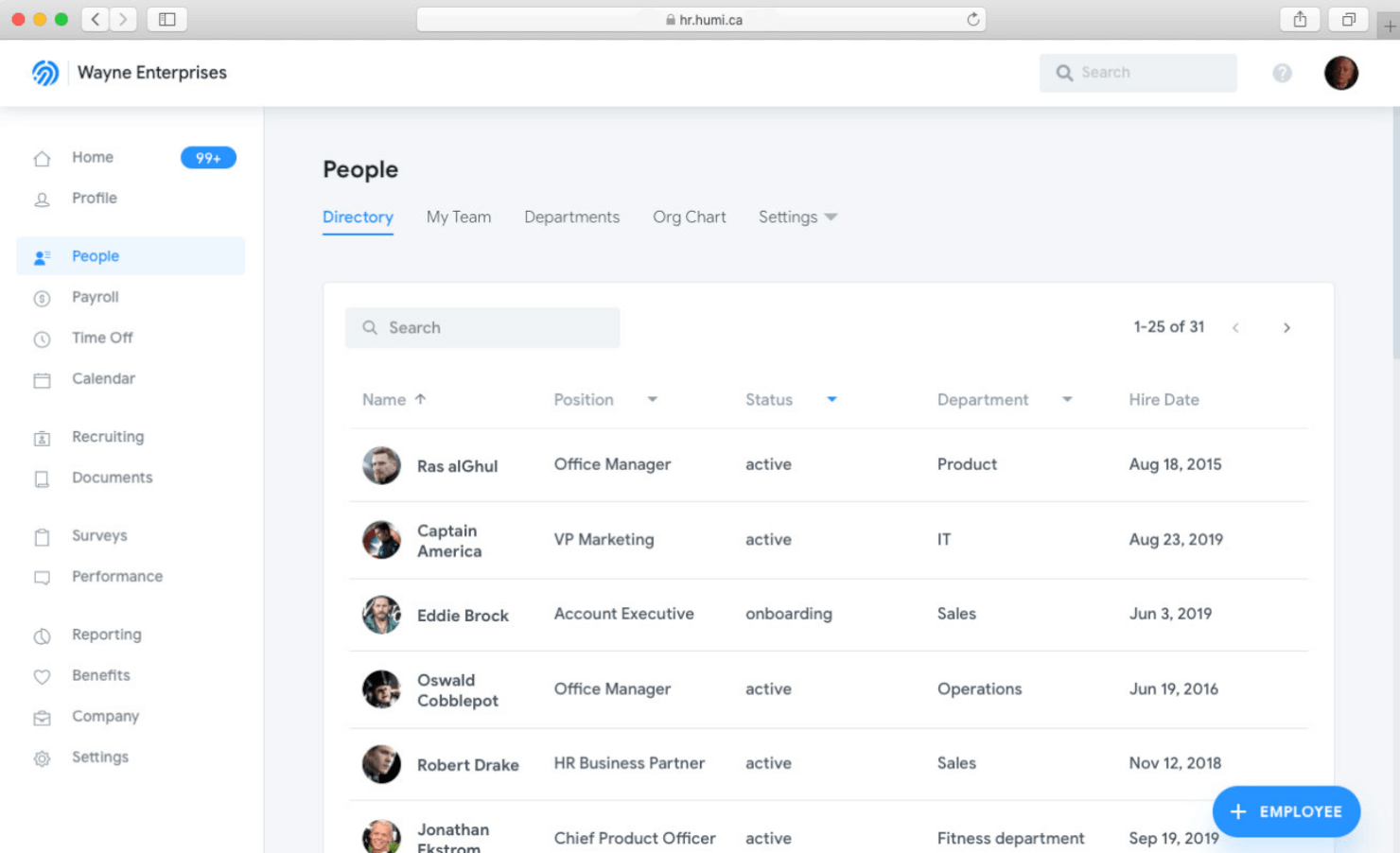
Task: Open the Status column filter dropdown
Action: pos(831,399)
